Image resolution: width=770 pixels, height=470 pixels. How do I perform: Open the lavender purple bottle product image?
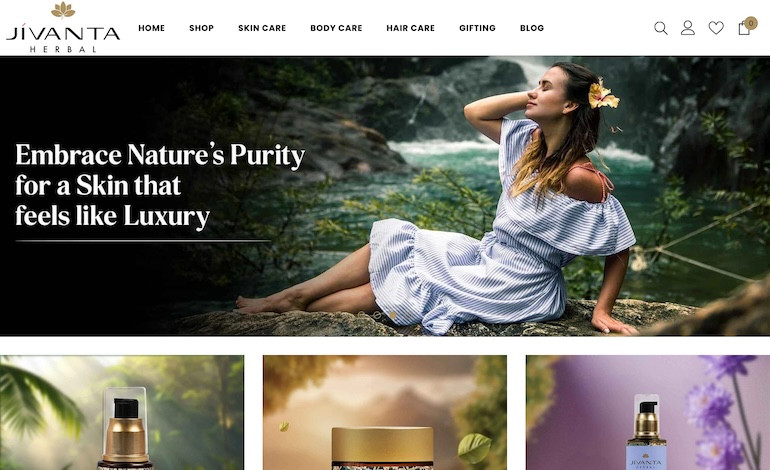648,413
